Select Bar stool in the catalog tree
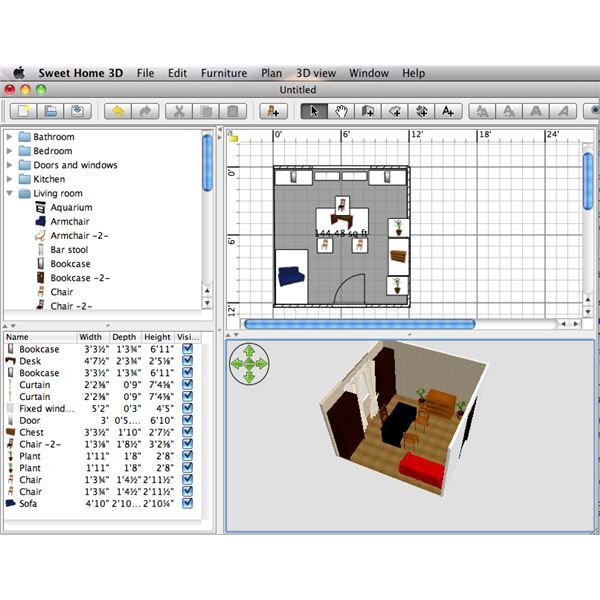The width and height of the screenshot is (600, 600). (69, 250)
